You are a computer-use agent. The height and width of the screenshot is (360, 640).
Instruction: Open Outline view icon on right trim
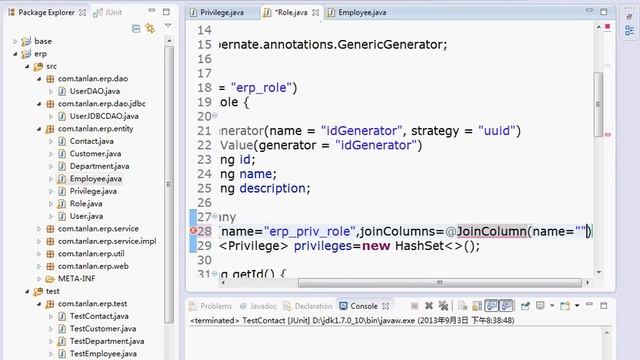[x=629, y=30]
